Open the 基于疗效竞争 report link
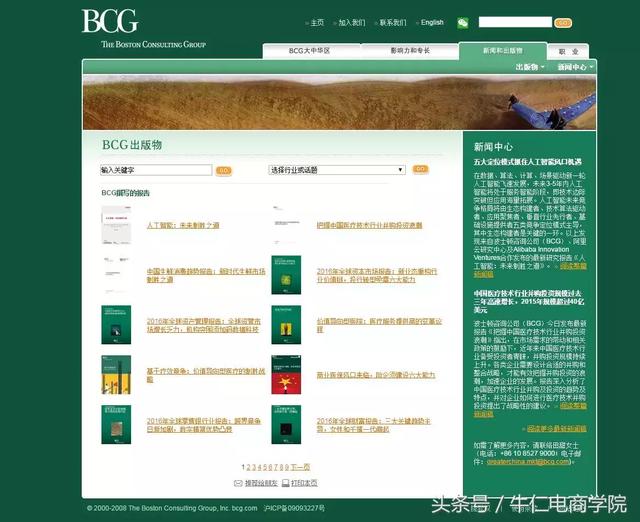 (x=206, y=375)
